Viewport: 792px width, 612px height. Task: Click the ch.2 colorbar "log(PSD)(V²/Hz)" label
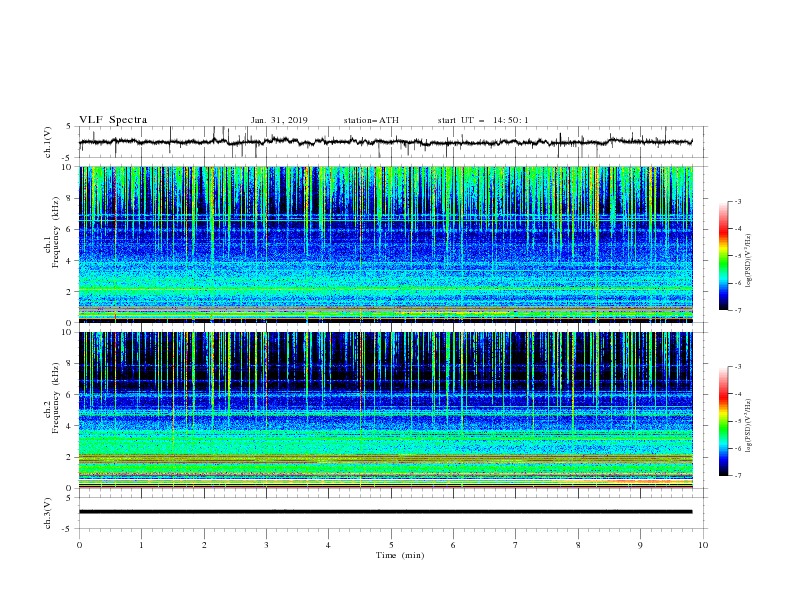[748, 426]
